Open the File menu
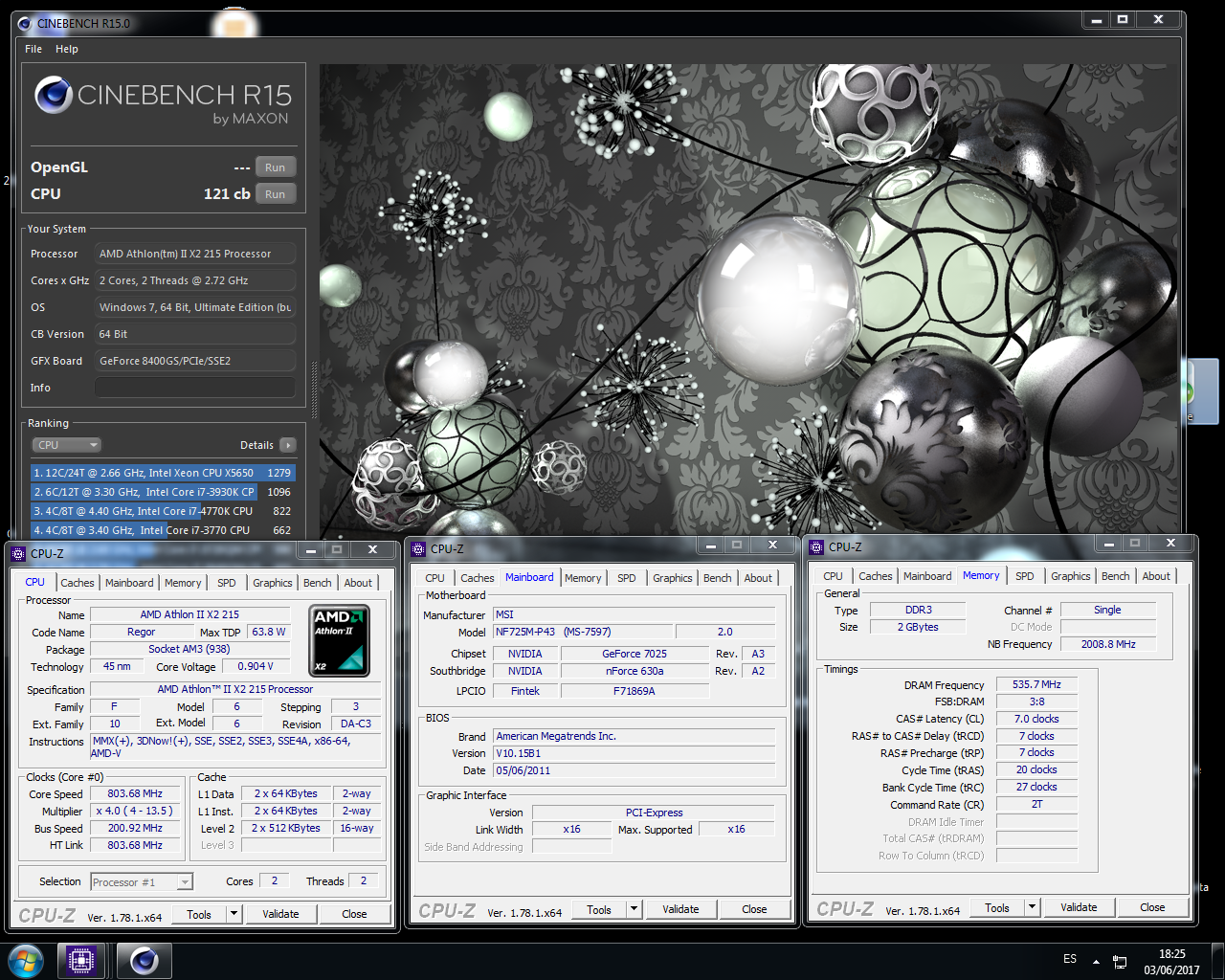1225x980 pixels. pos(33,49)
